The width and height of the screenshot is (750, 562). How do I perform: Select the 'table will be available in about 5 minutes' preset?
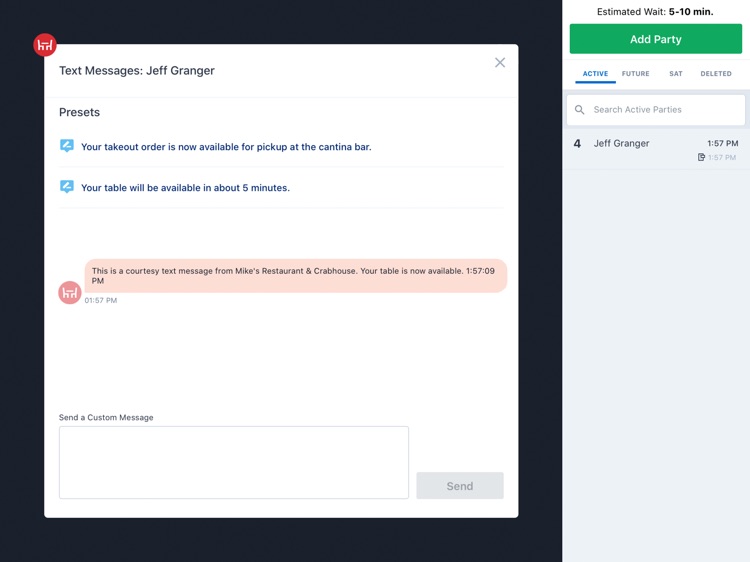pos(185,188)
